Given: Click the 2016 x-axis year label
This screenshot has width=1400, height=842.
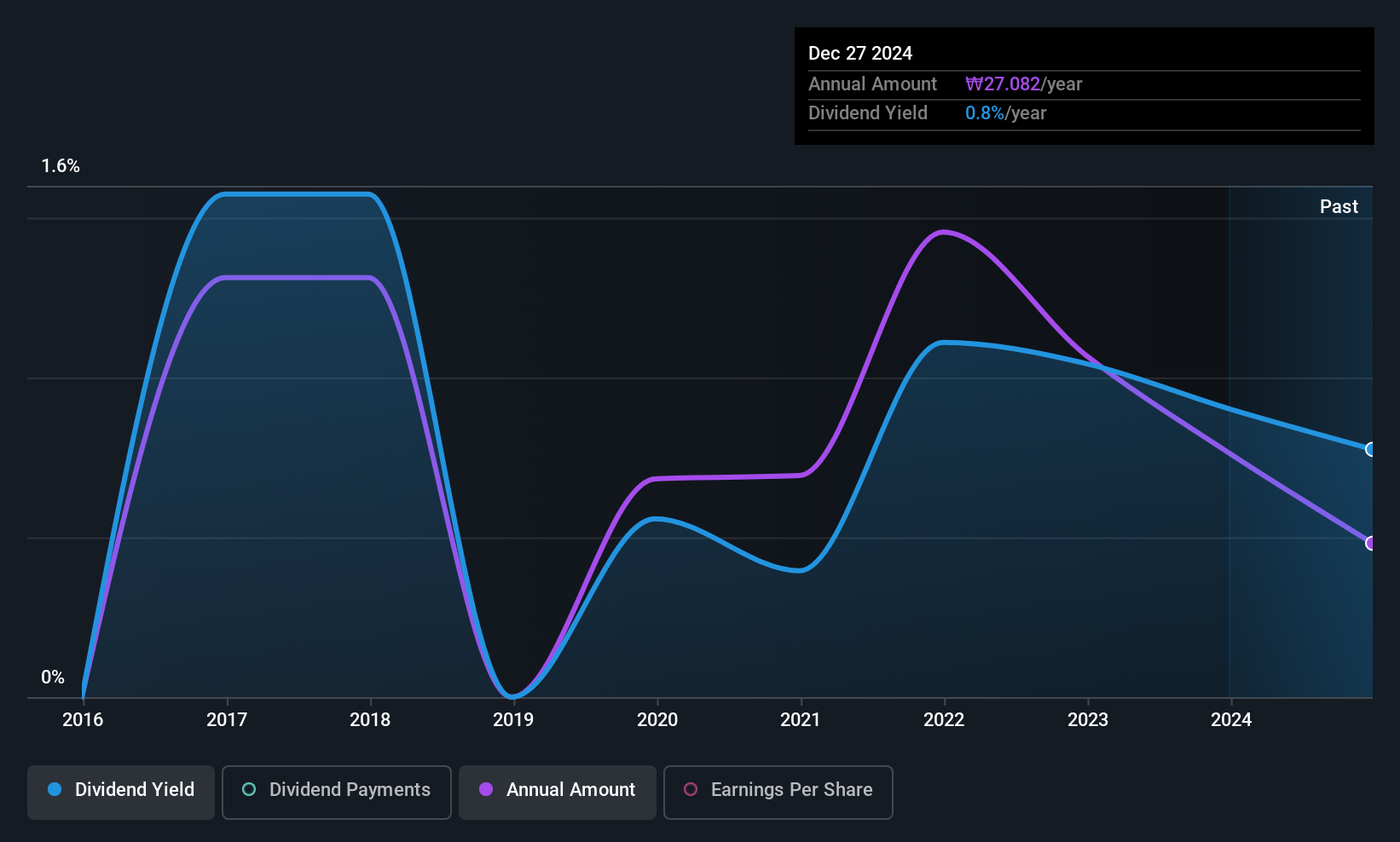Looking at the screenshot, I should (83, 720).
